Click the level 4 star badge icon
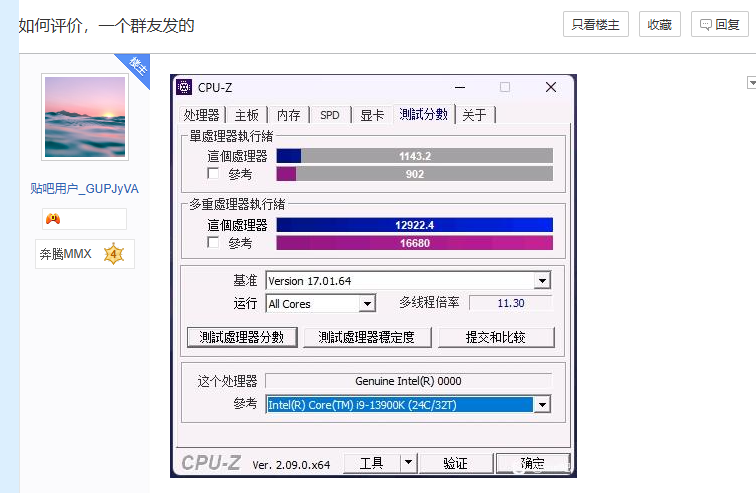The height and width of the screenshot is (493, 756). (114, 254)
